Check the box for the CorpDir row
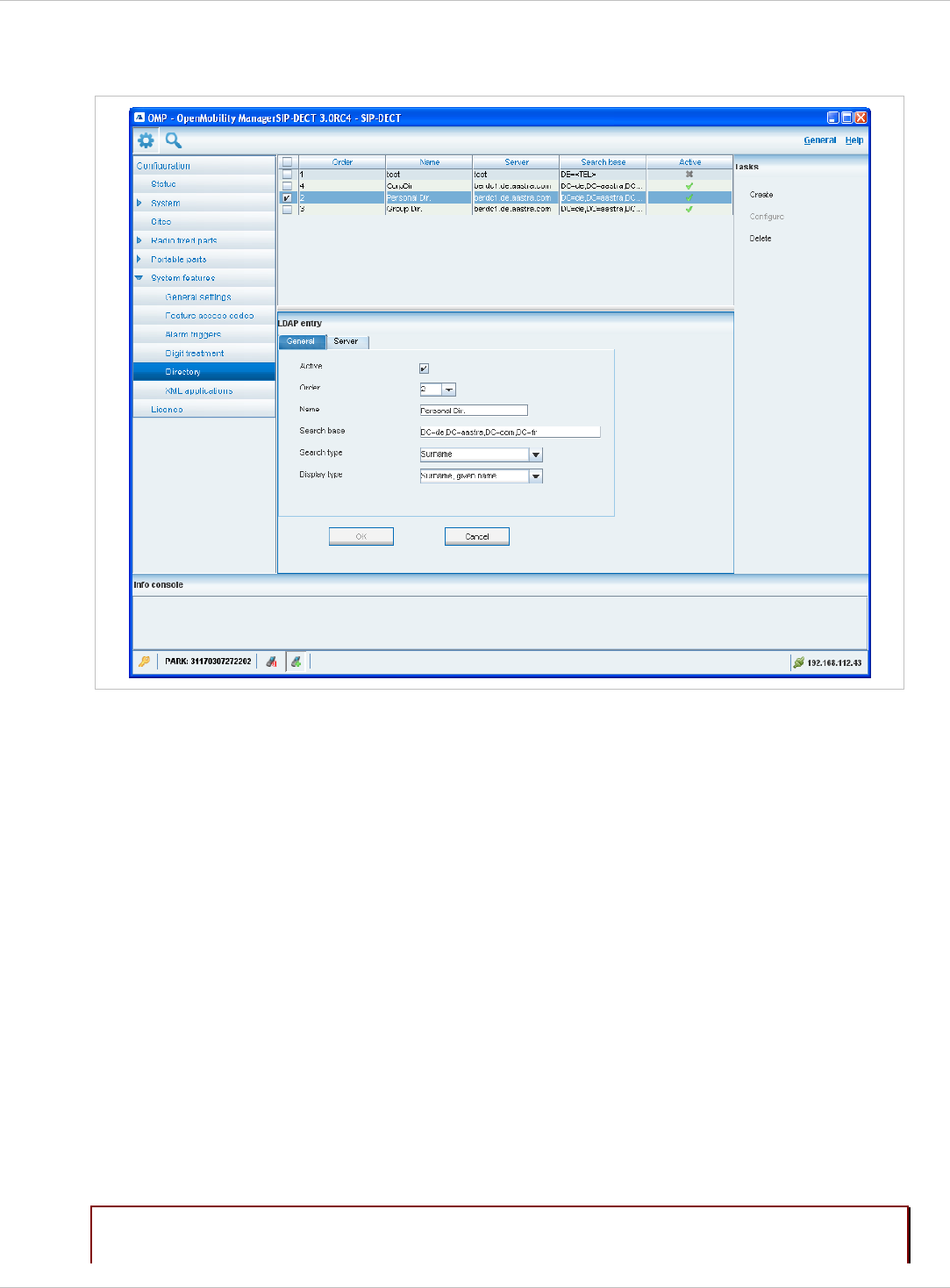Screen dimensions: 950x1288 [287, 186]
